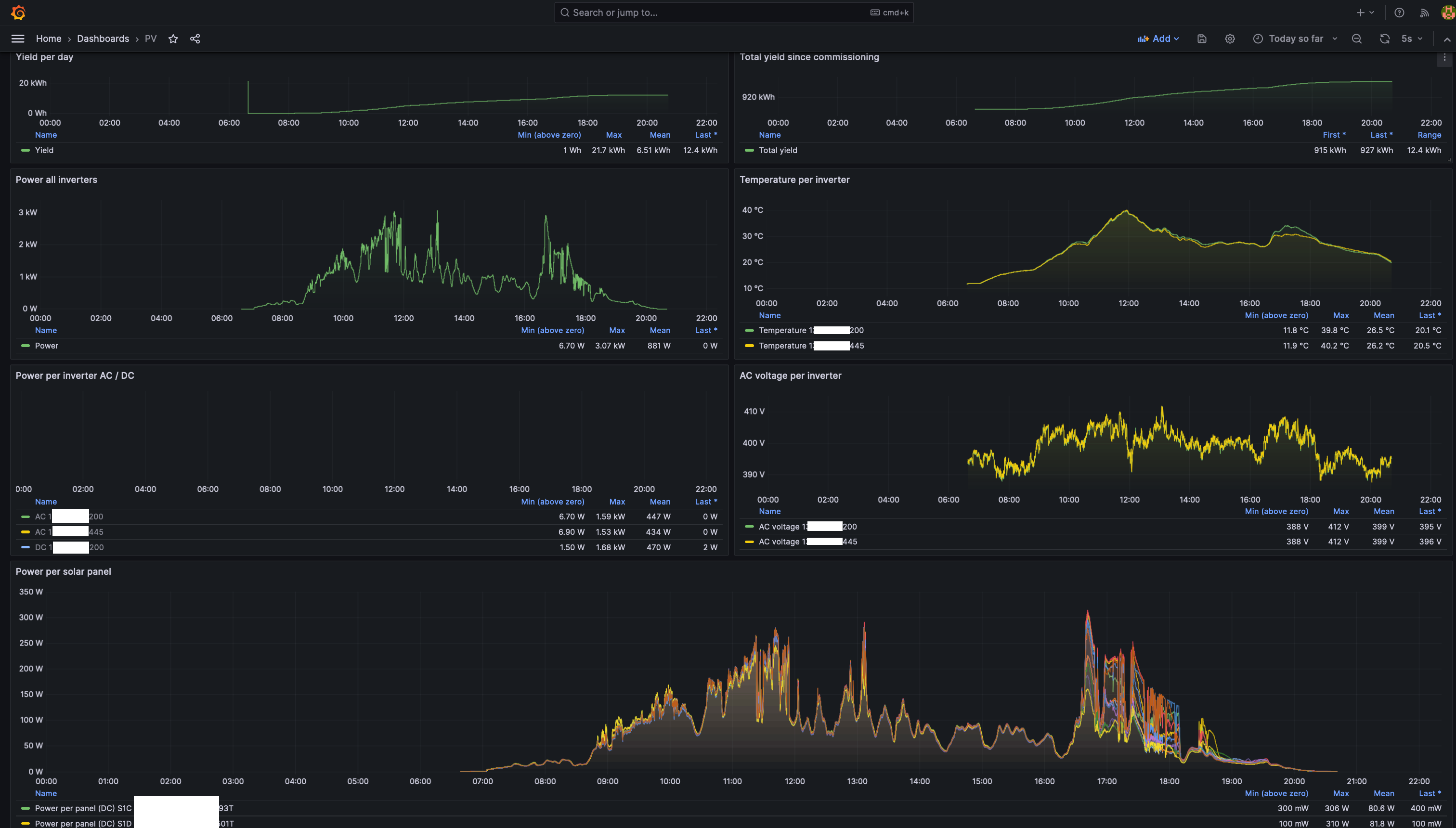
Task: Toggle the Yield series legend entry
Action: pyautogui.click(x=44, y=150)
